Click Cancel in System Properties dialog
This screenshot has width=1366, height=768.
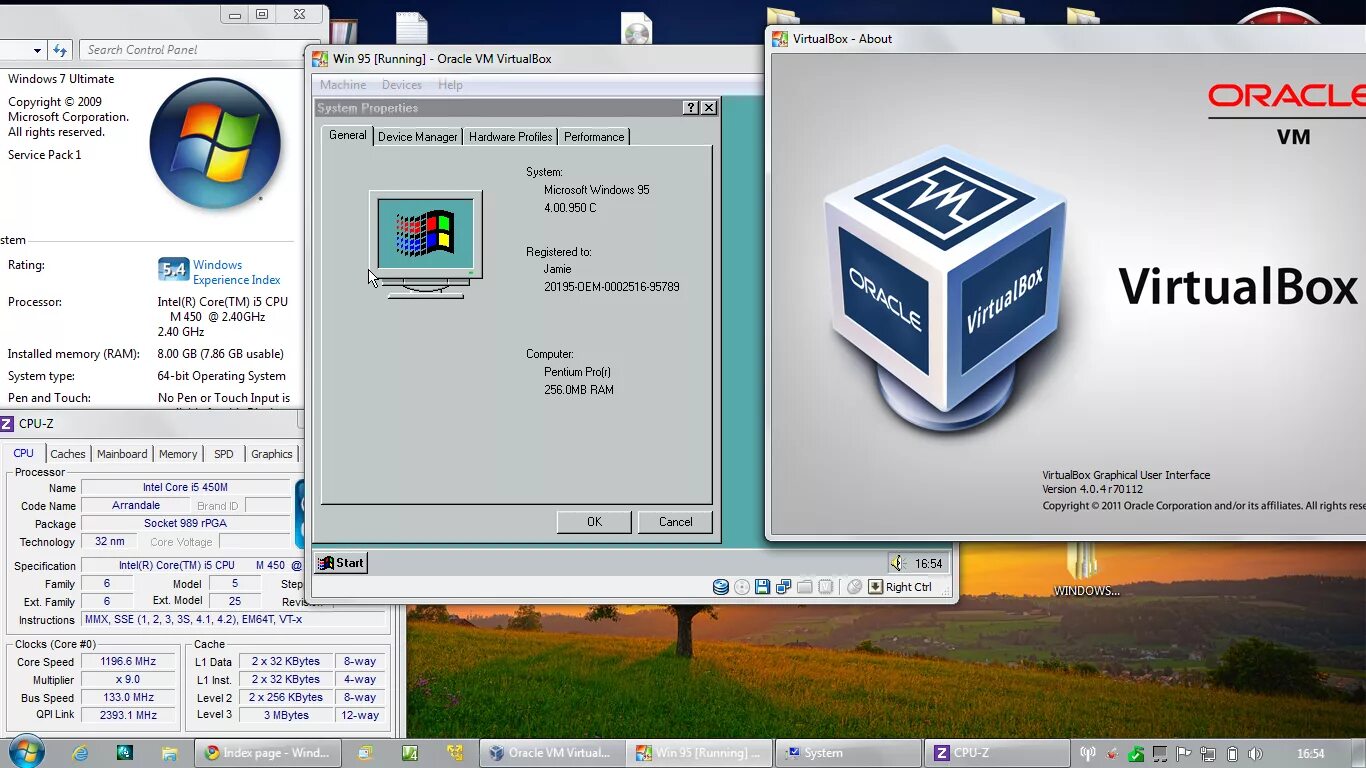point(675,522)
